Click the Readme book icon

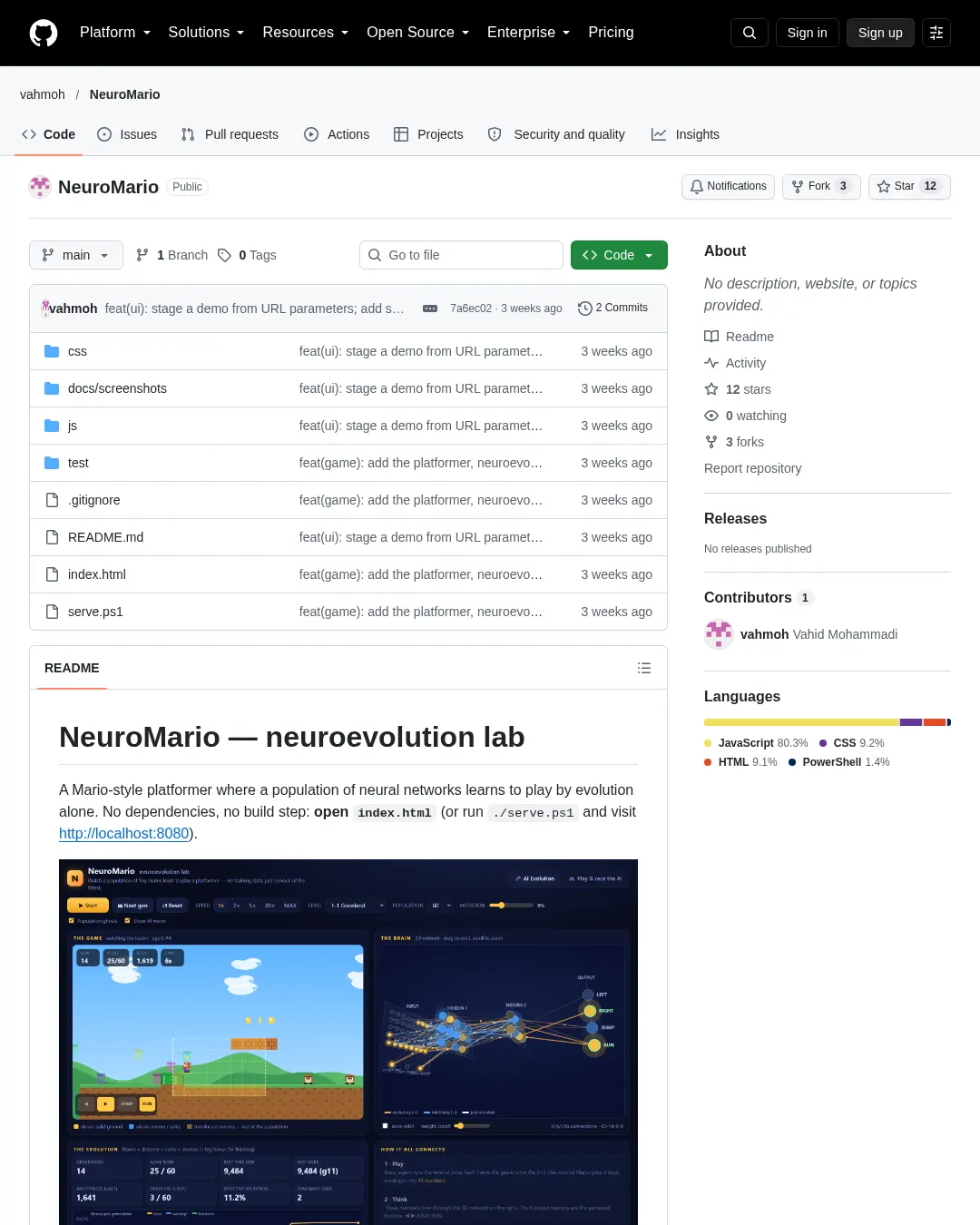click(711, 337)
